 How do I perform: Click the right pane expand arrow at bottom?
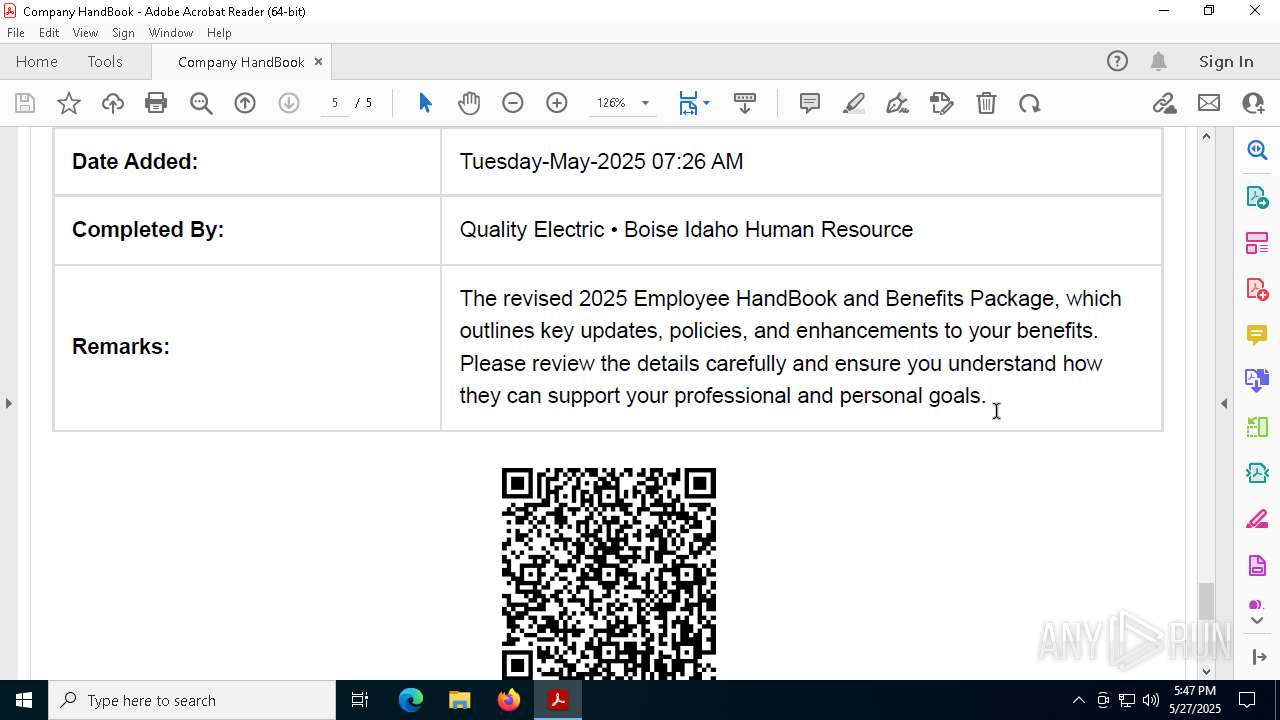point(1259,657)
